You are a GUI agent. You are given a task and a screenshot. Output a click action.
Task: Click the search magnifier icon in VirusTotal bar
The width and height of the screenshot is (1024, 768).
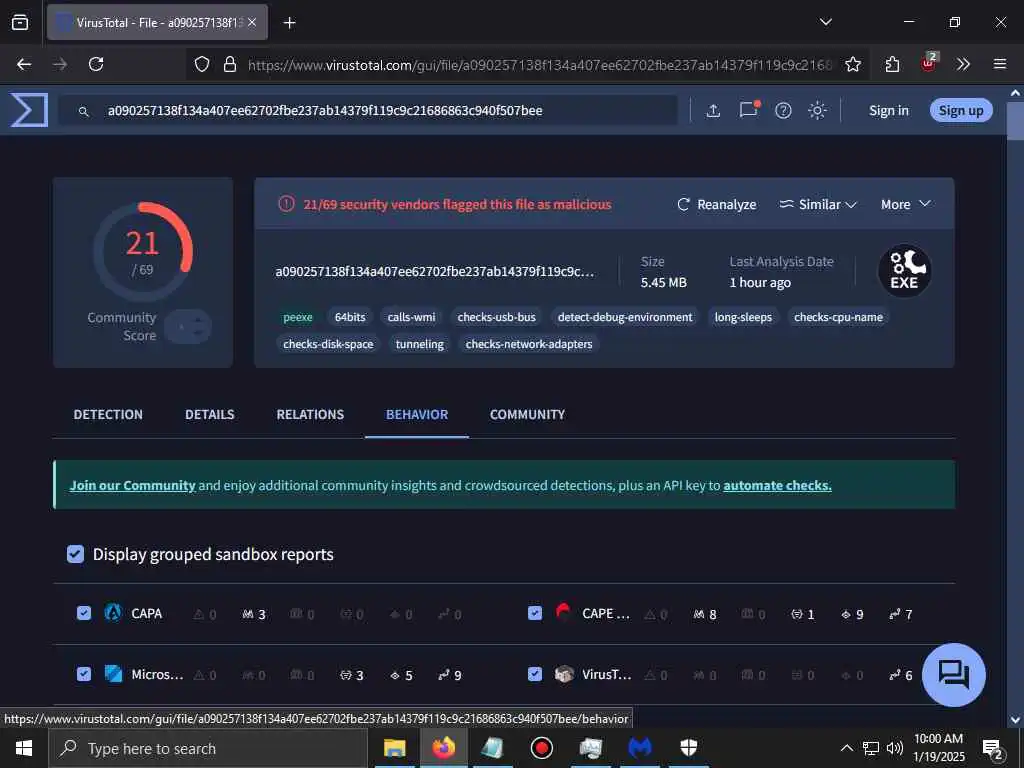click(84, 112)
